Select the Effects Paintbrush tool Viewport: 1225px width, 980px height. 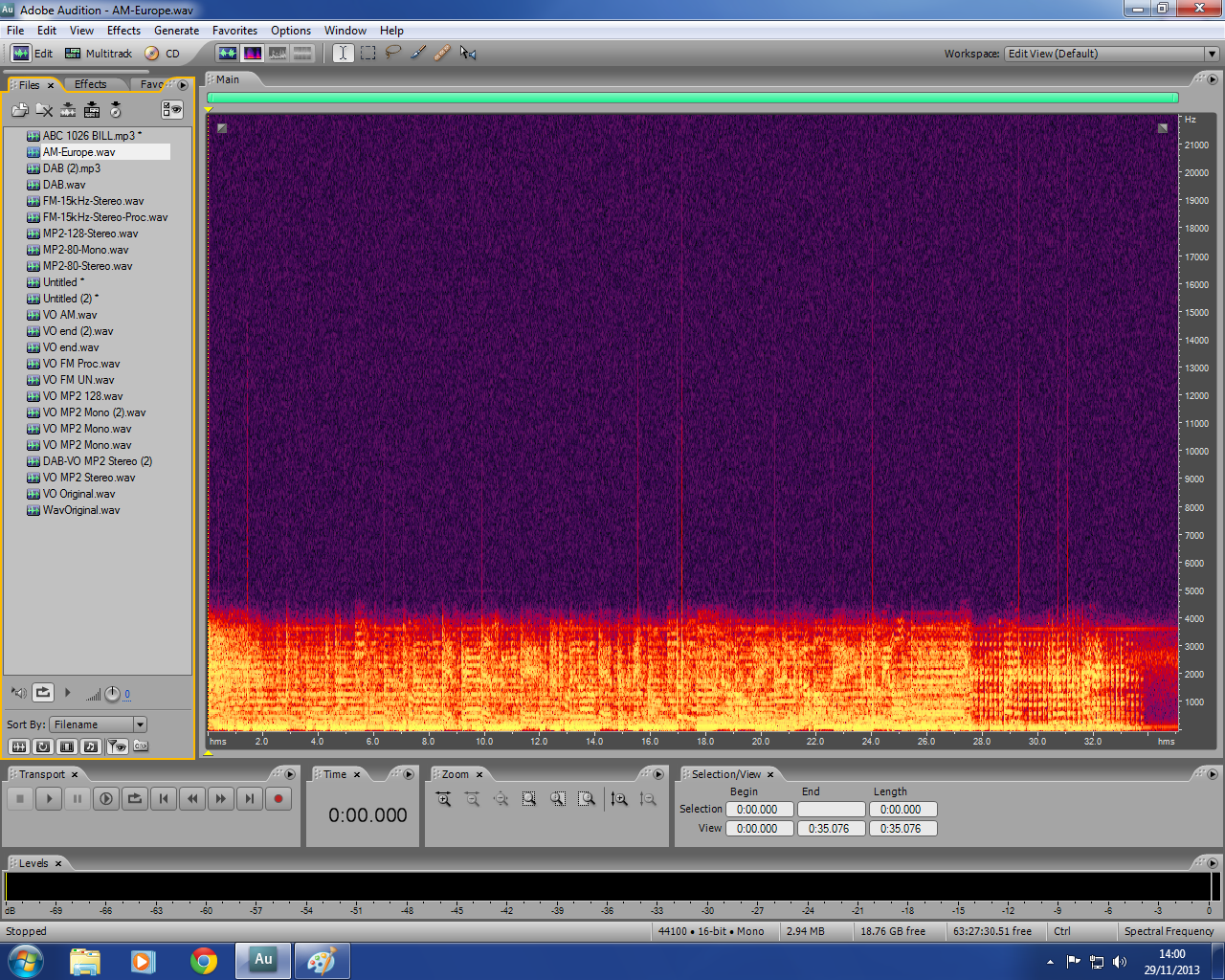418,54
